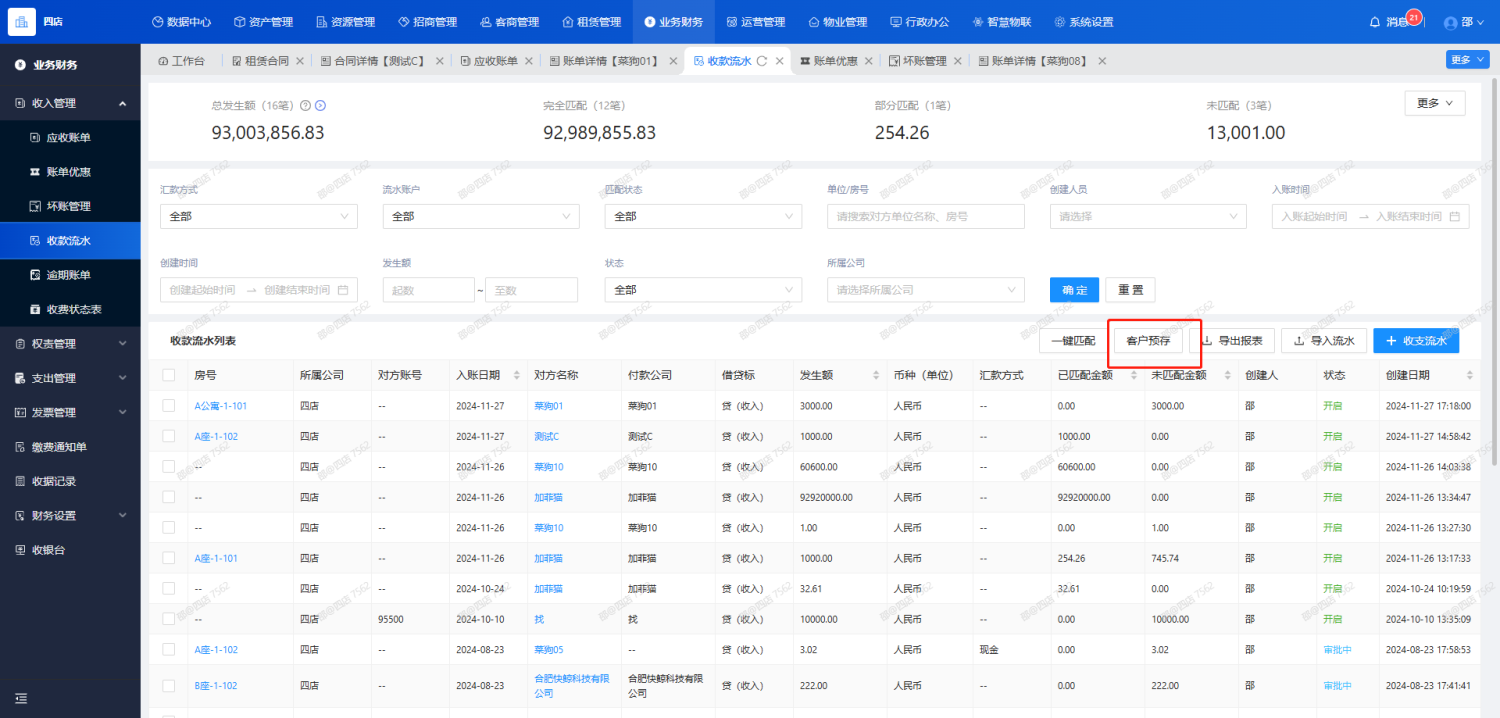Open 招商管理 in top menu
The width and height of the screenshot is (1500, 718).
(x=427, y=22)
